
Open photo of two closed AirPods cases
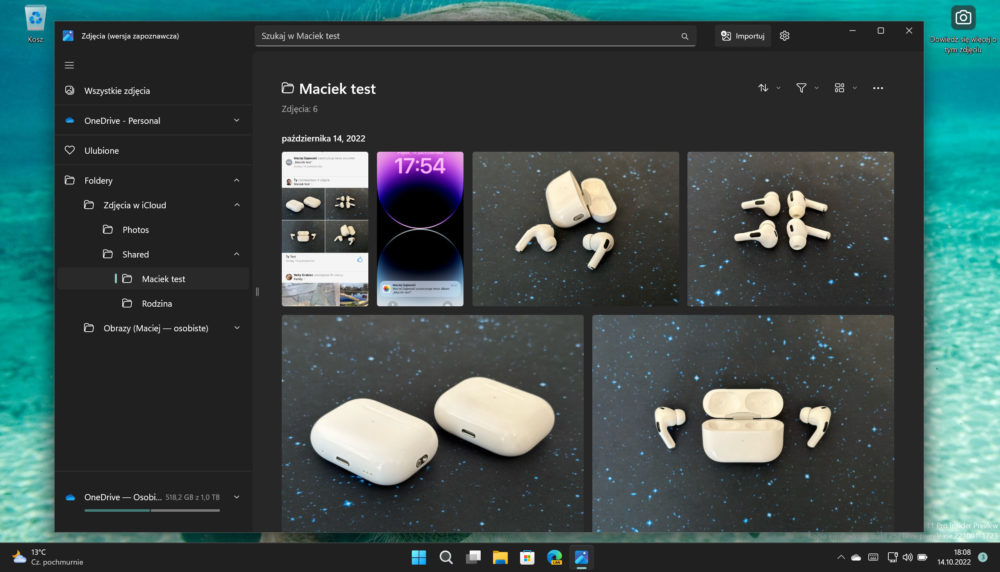pyautogui.click(x=432, y=423)
